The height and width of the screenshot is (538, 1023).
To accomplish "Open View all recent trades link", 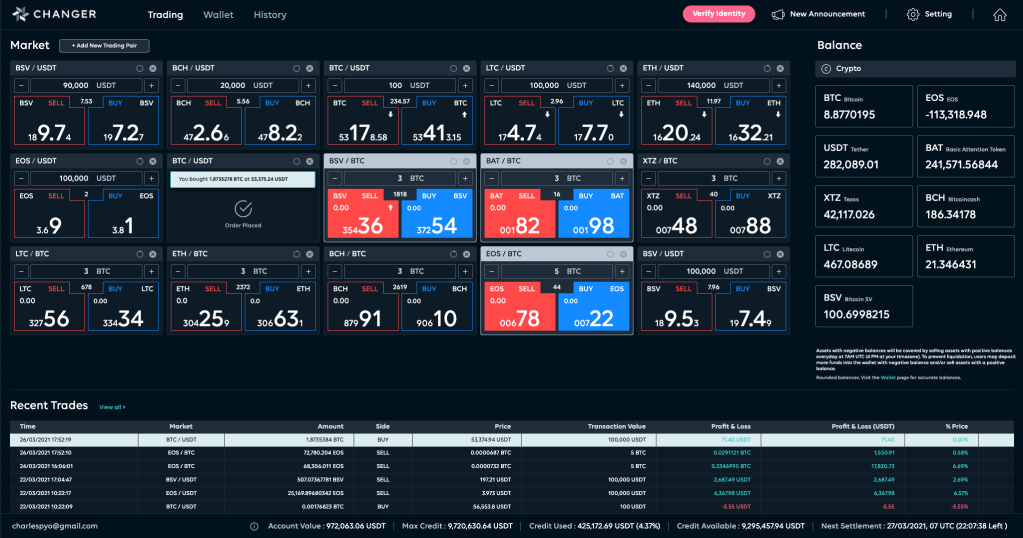I will click(x=112, y=407).
